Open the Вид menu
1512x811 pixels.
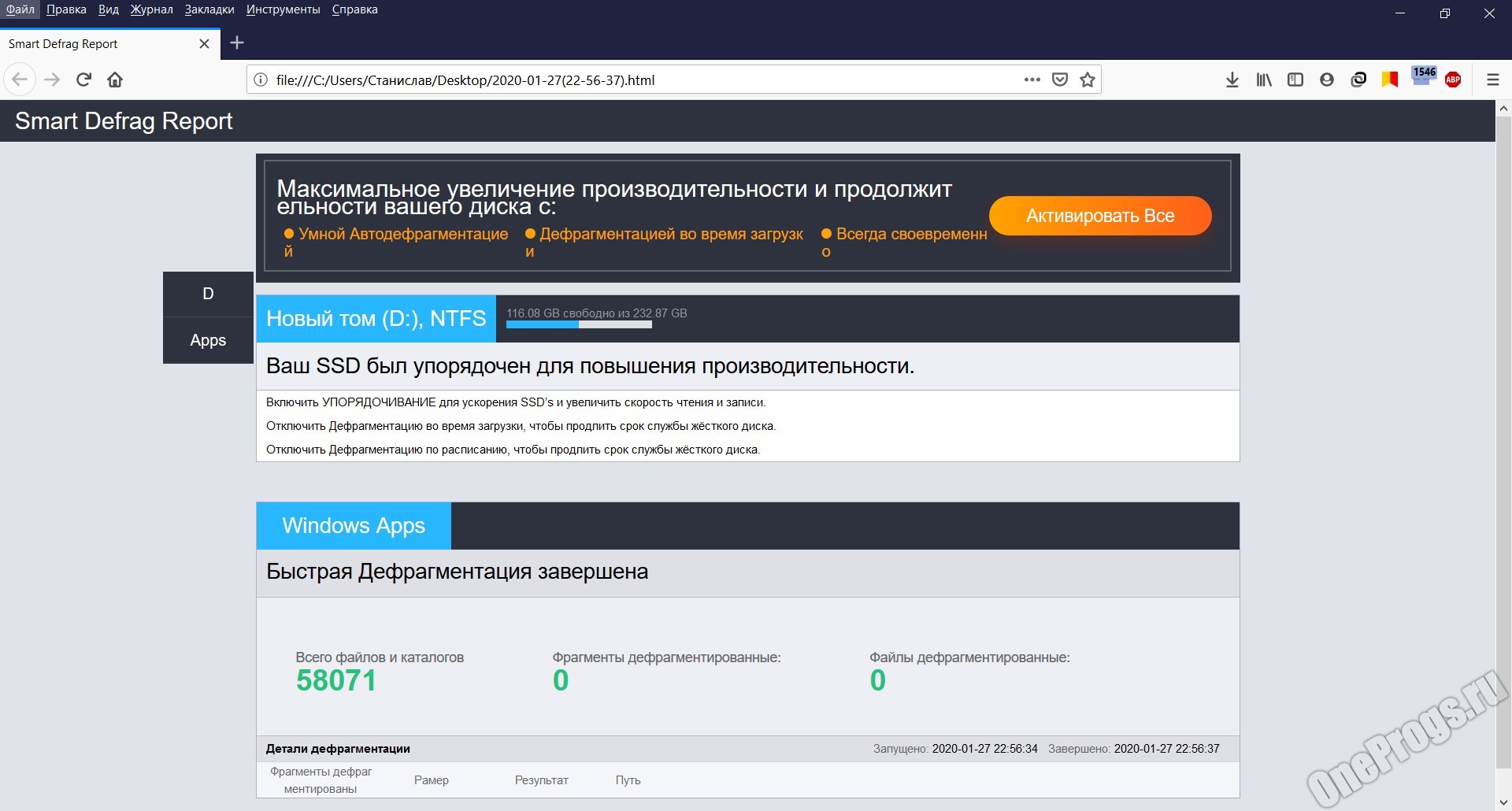coord(109,9)
